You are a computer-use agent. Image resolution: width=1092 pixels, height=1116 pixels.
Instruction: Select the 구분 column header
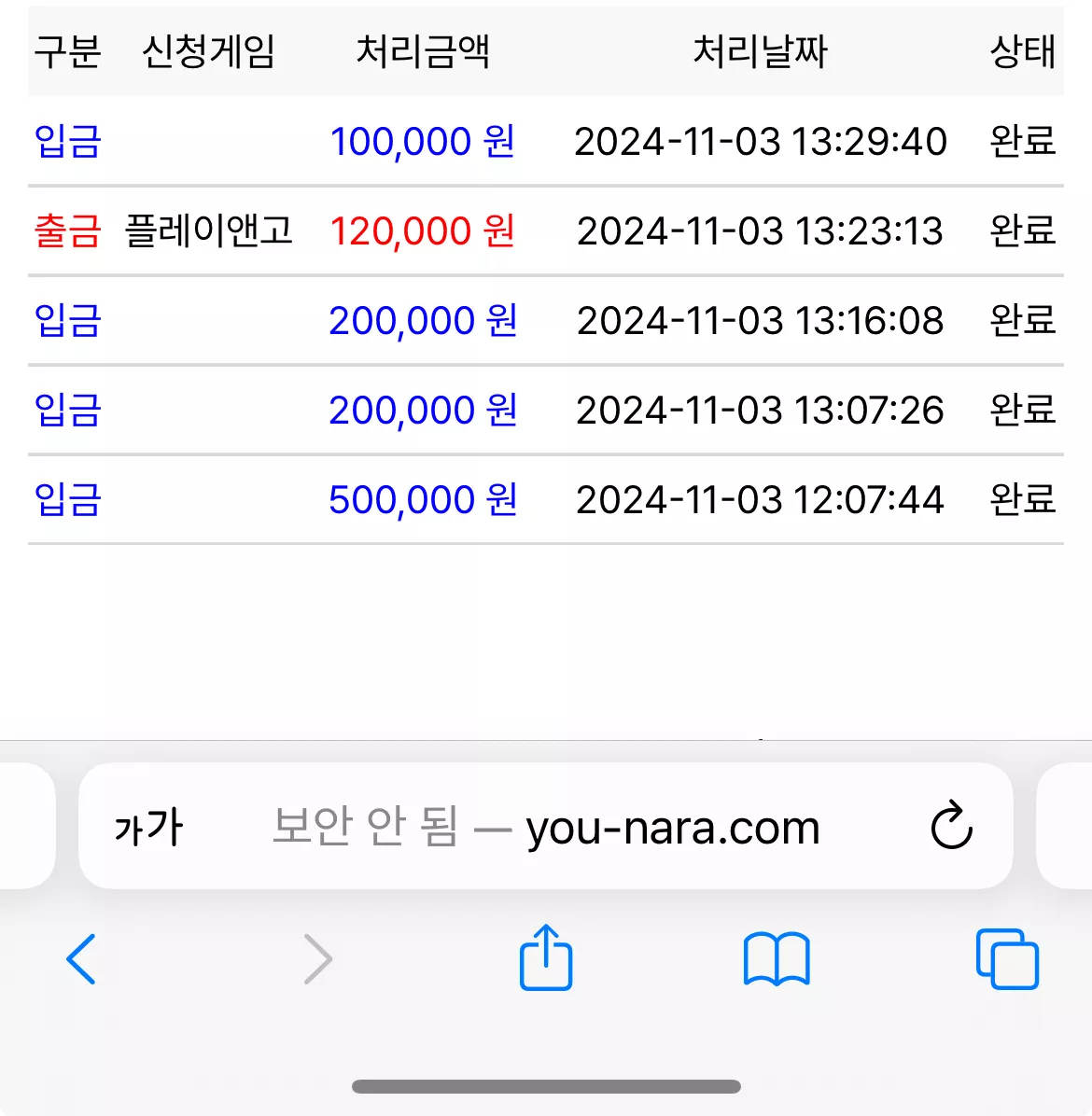(x=67, y=51)
